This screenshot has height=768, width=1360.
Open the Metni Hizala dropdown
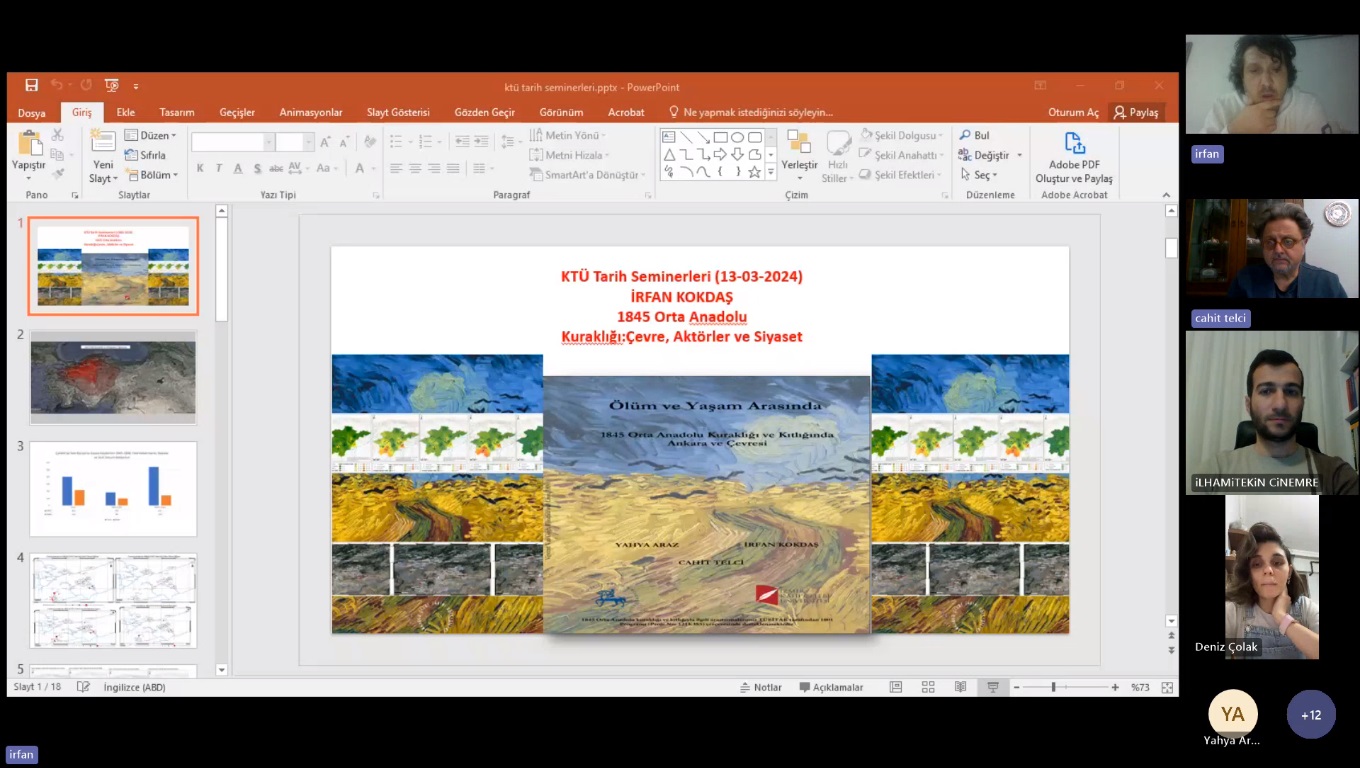coord(569,155)
